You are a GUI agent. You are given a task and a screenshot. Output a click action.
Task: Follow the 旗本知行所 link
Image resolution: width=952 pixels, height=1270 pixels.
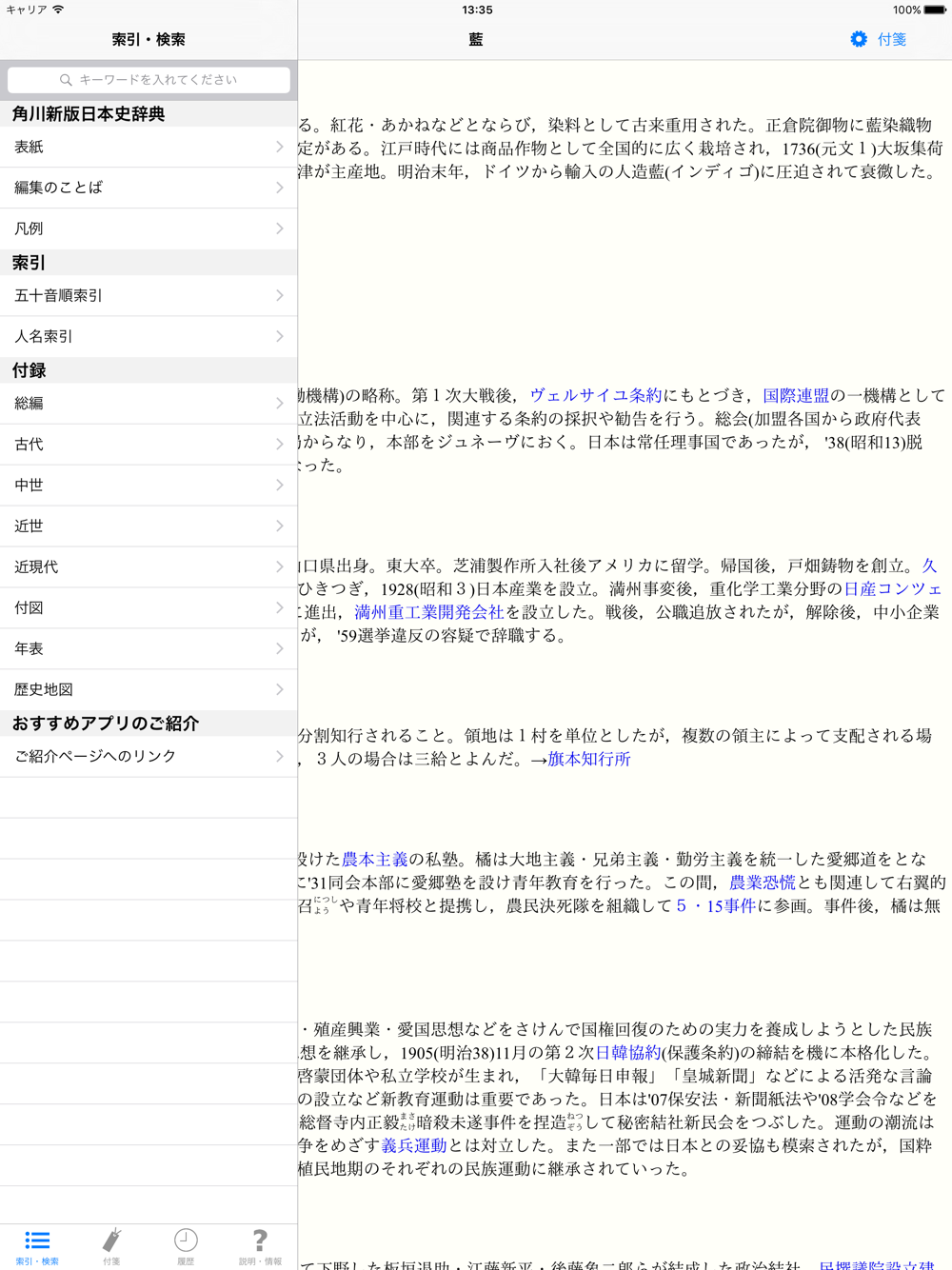click(x=589, y=759)
